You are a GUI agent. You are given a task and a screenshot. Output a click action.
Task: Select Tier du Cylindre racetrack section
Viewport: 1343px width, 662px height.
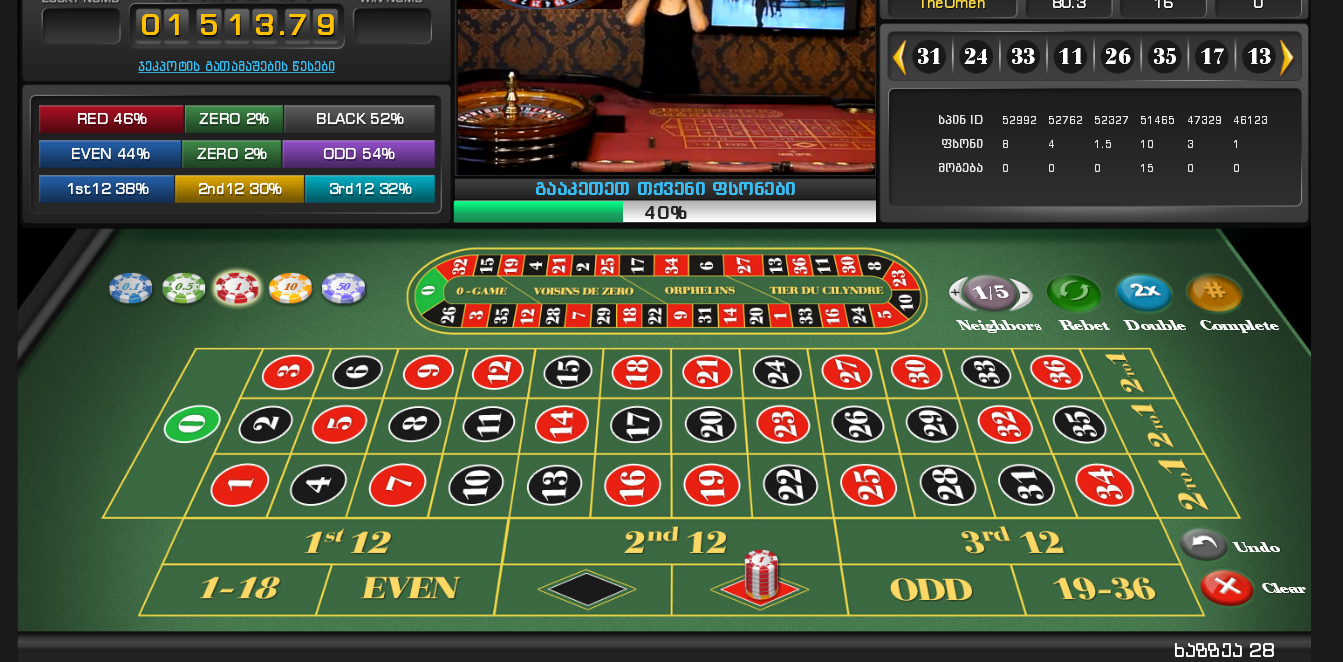point(826,290)
